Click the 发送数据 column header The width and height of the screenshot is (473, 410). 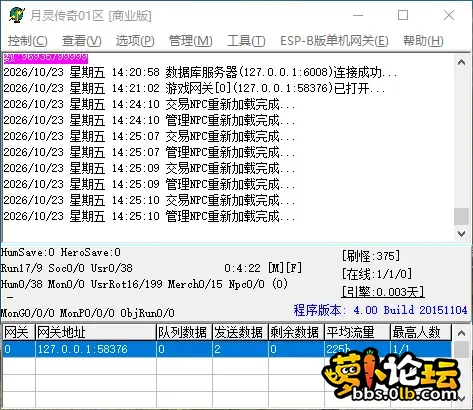point(240,332)
